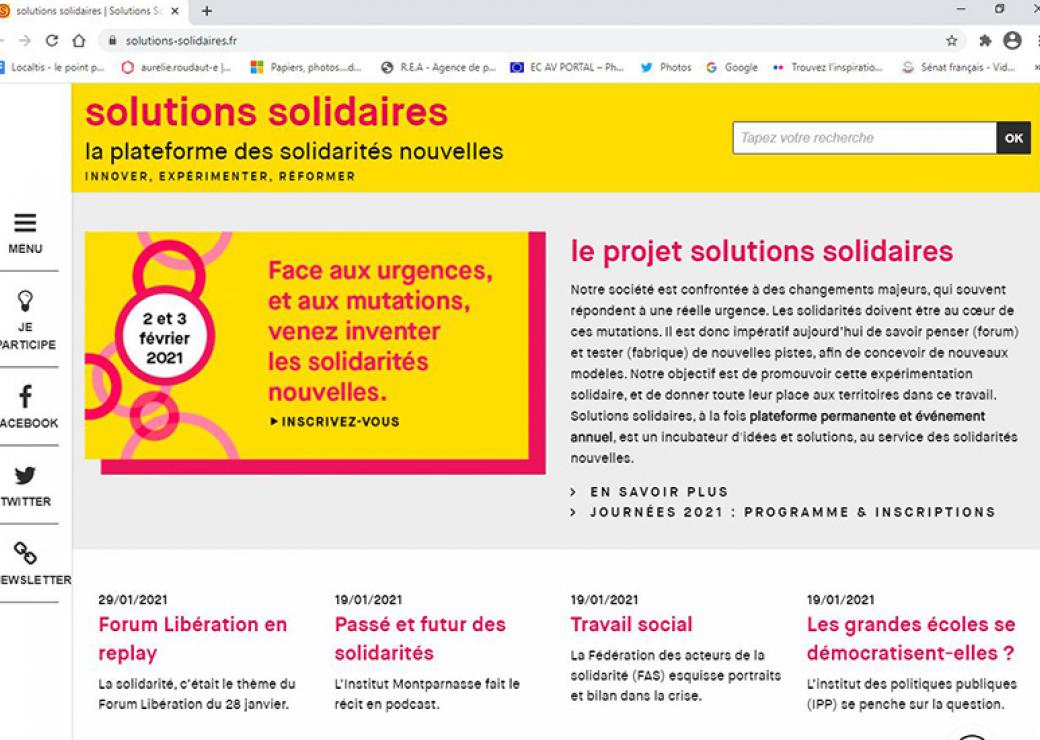Open the R.E.A - Agence bookmark
1040x740 pixels.
coord(438,67)
